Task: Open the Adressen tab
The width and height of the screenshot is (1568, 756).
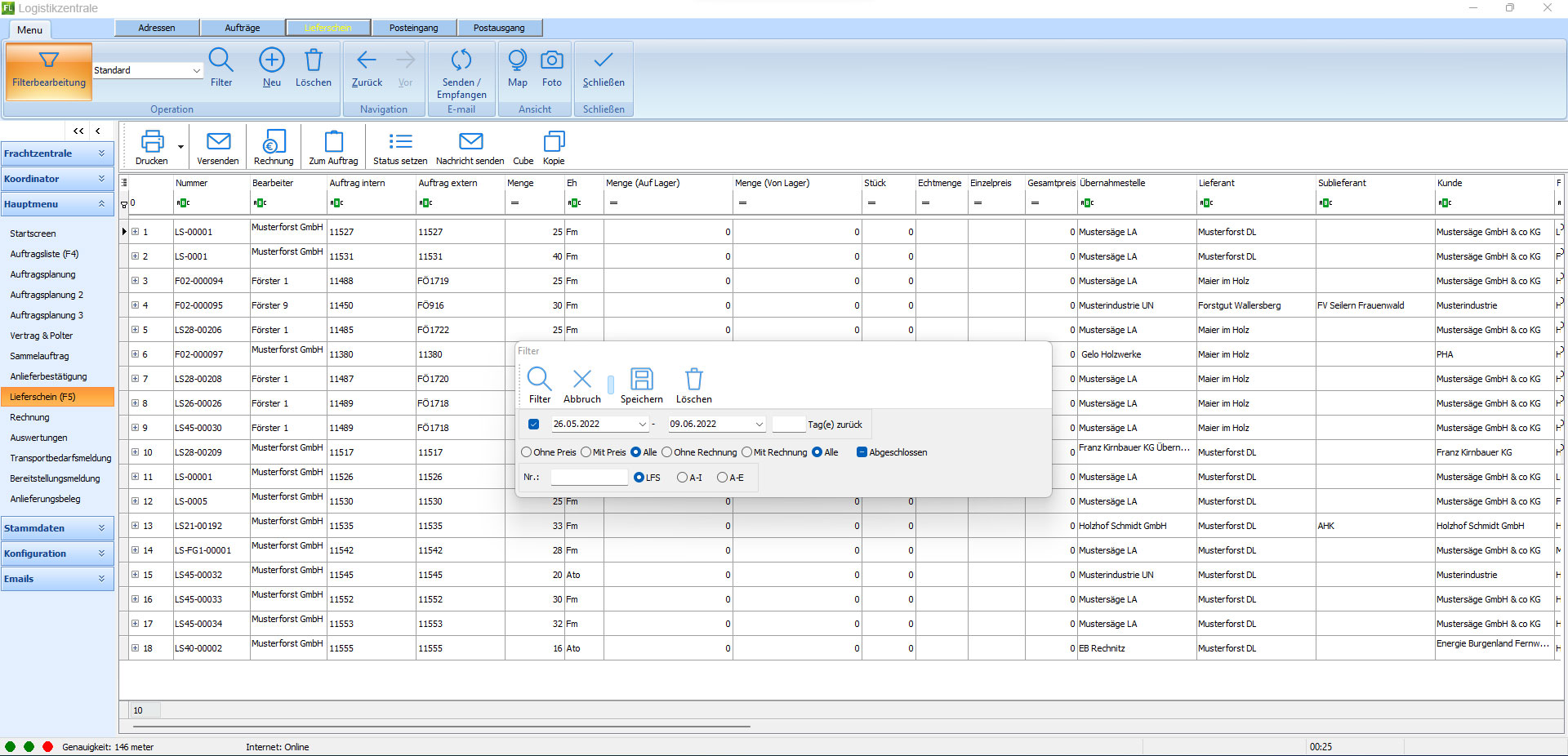Action: click(156, 27)
